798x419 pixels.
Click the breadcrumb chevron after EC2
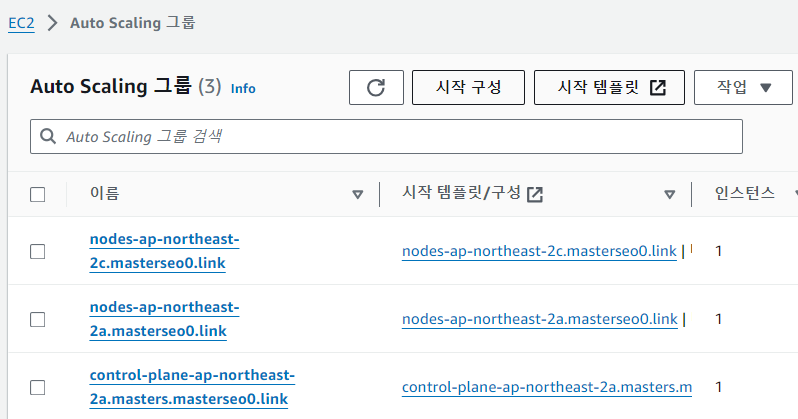click(52, 23)
